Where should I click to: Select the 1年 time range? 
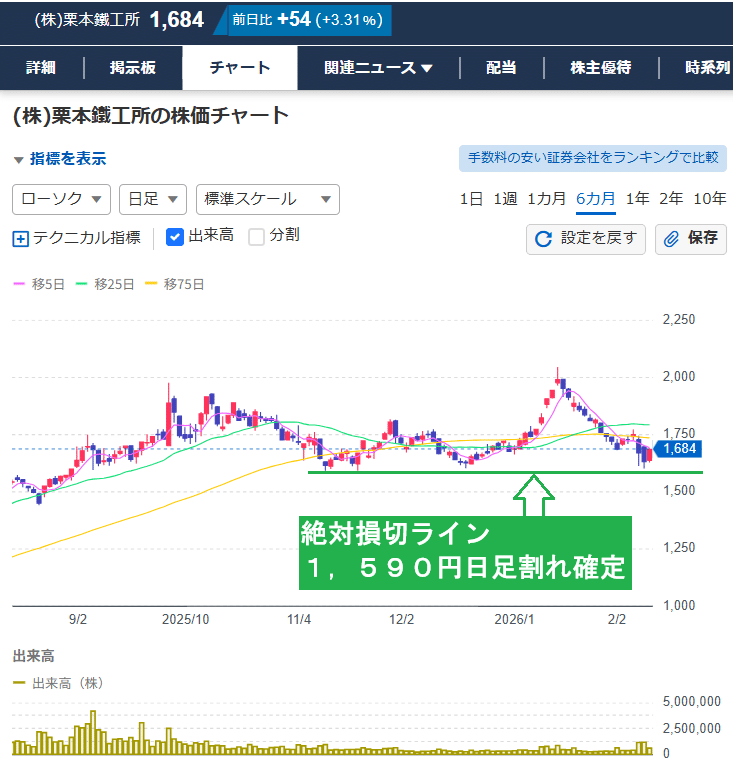pos(638,199)
